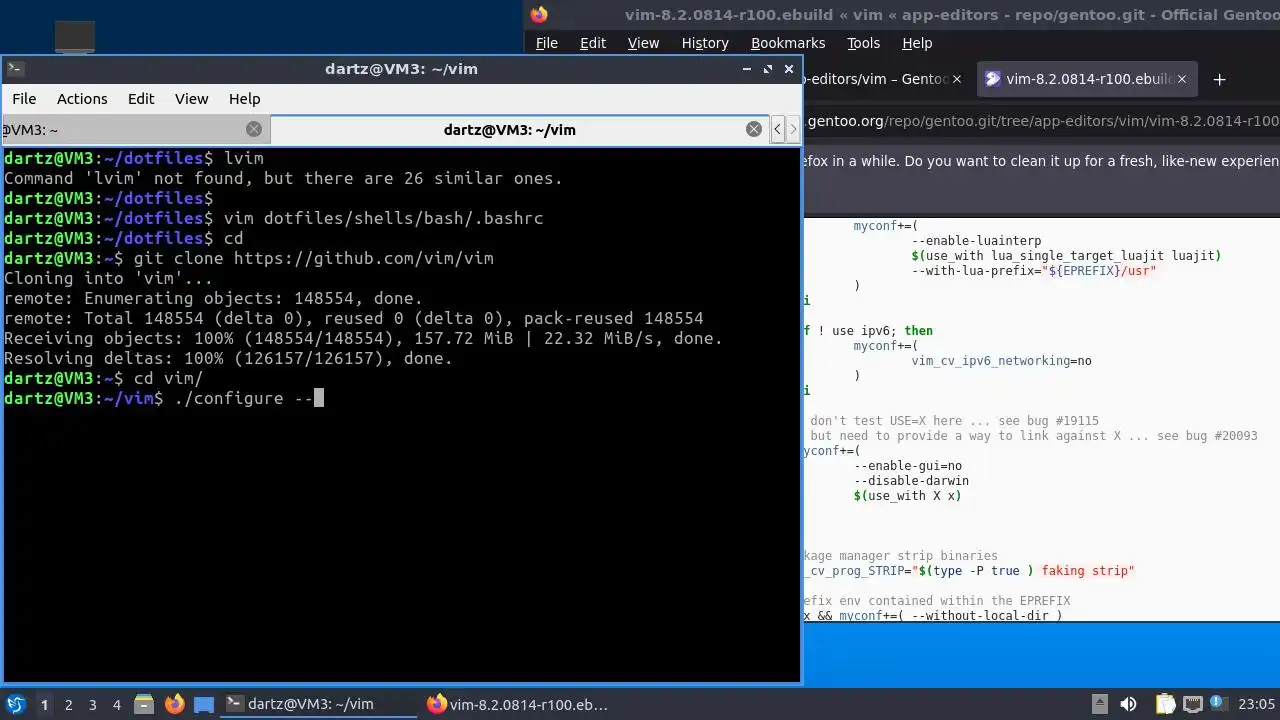Click terminal command line after ./configure --
1280x720 pixels.
318,398
